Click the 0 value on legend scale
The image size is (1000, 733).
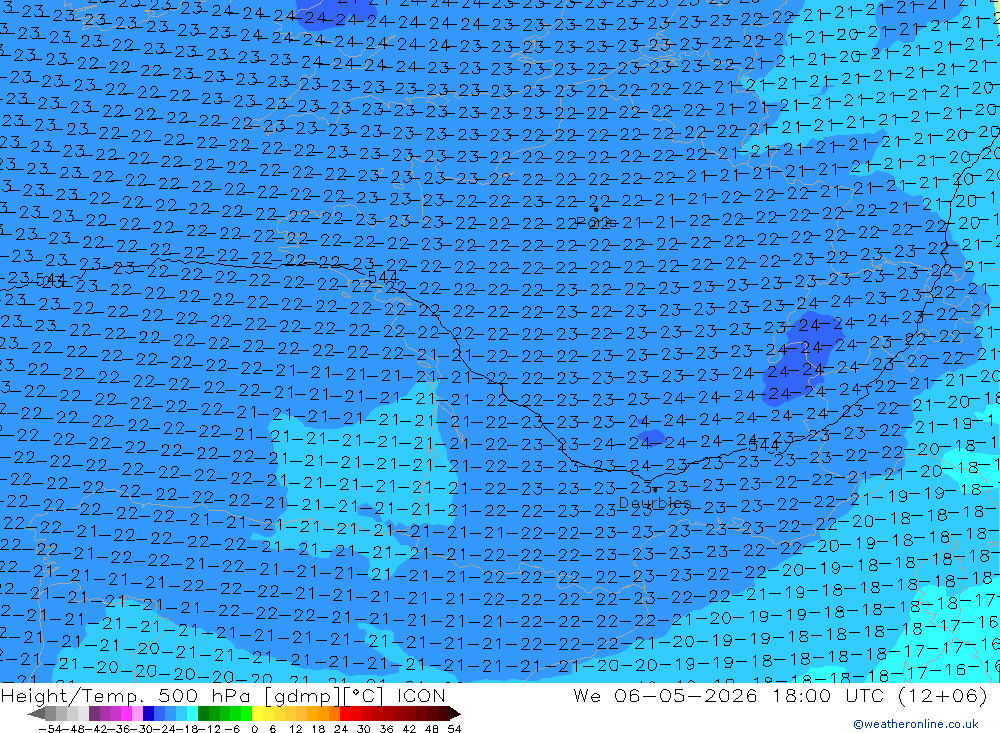[254, 729]
